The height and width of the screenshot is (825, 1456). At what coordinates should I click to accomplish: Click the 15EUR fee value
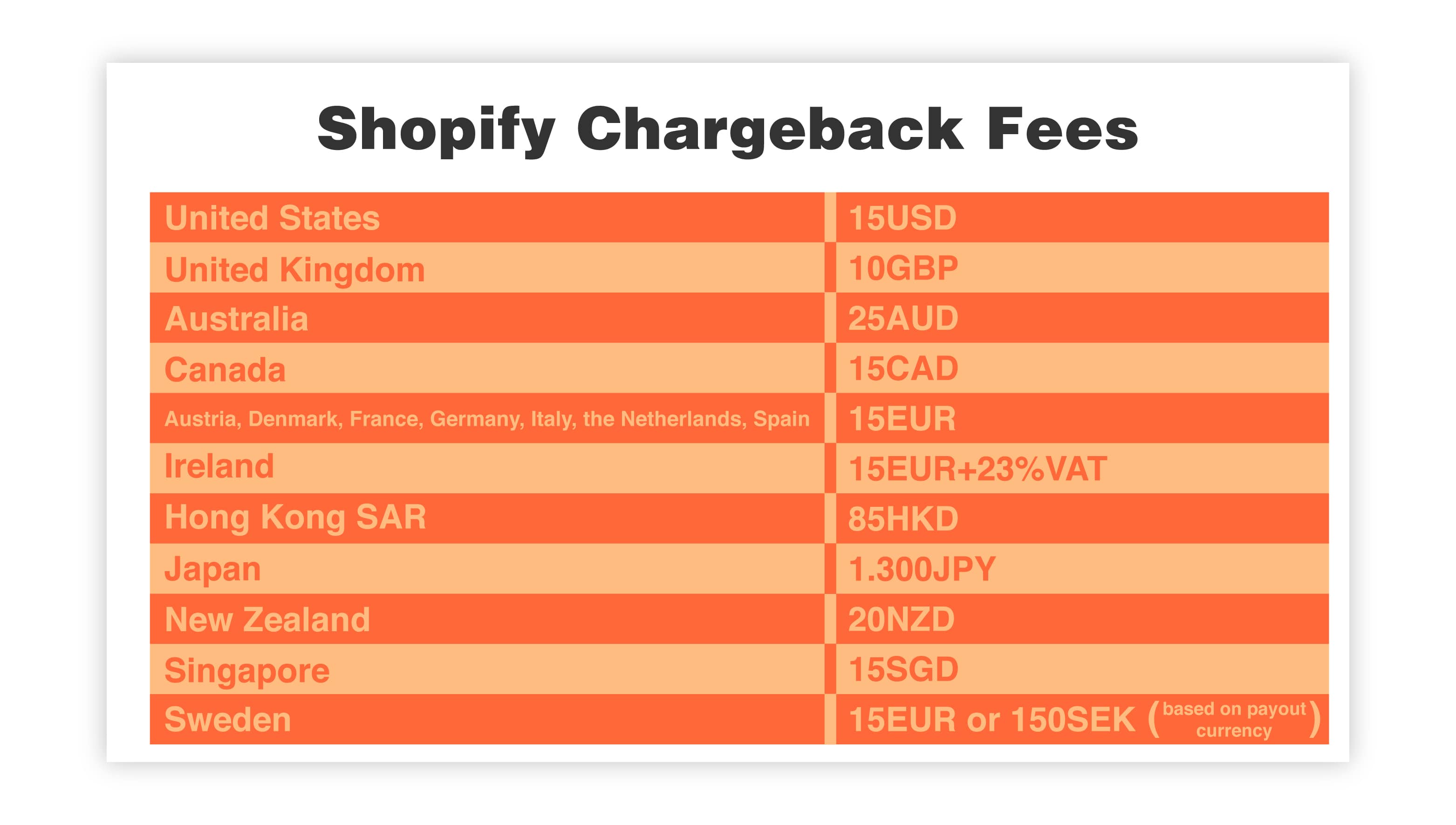click(x=902, y=419)
